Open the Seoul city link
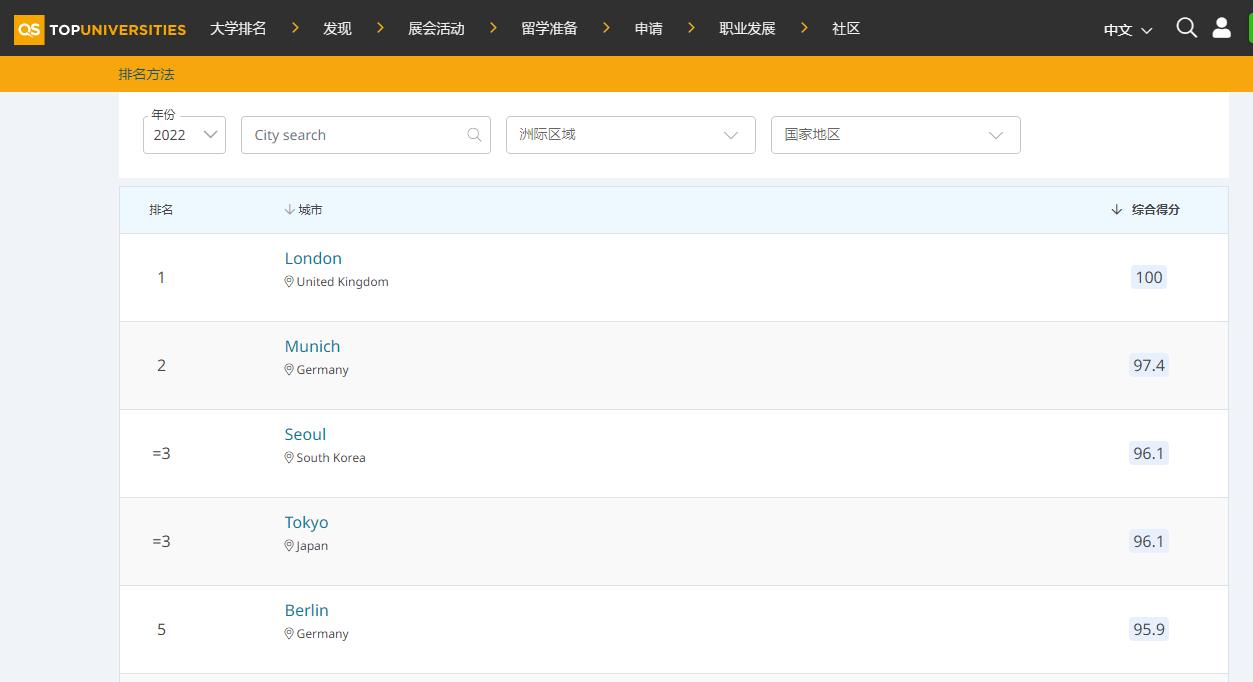The width and height of the screenshot is (1253, 682). (305, 434)
